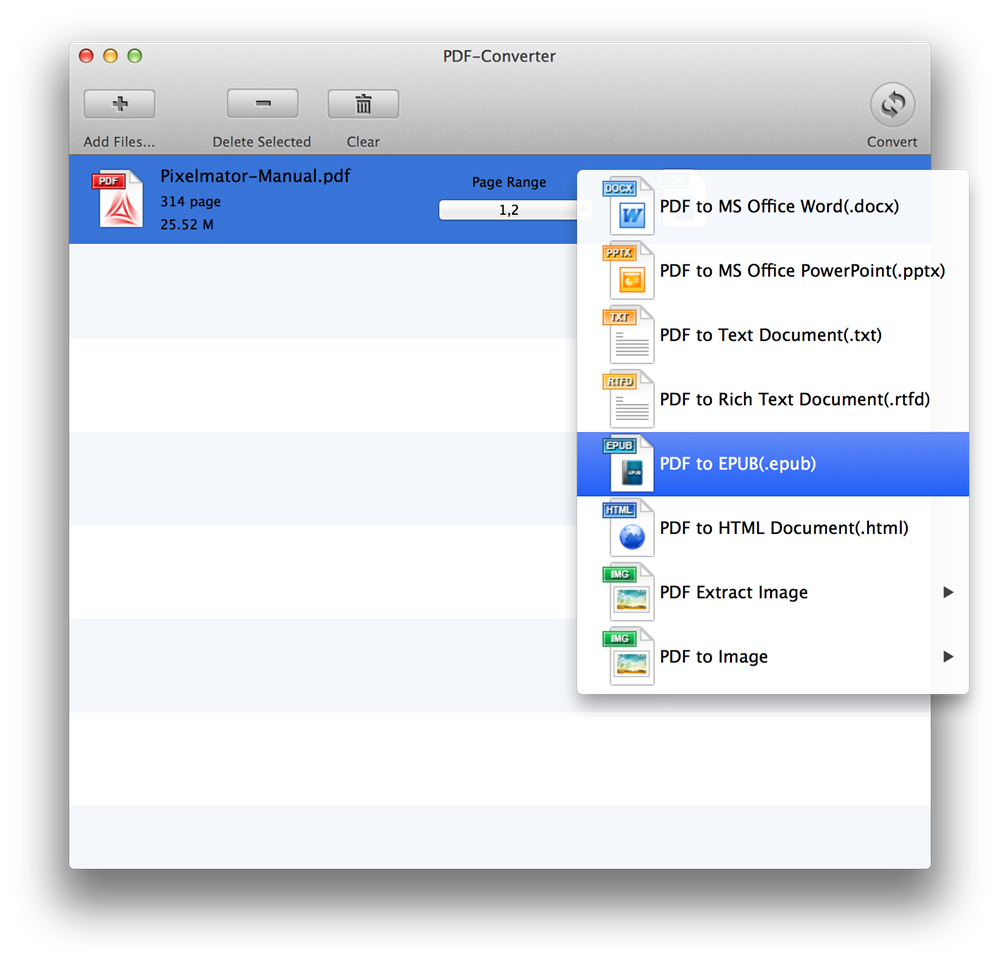Click the Add Files plus button

[119, 104]
